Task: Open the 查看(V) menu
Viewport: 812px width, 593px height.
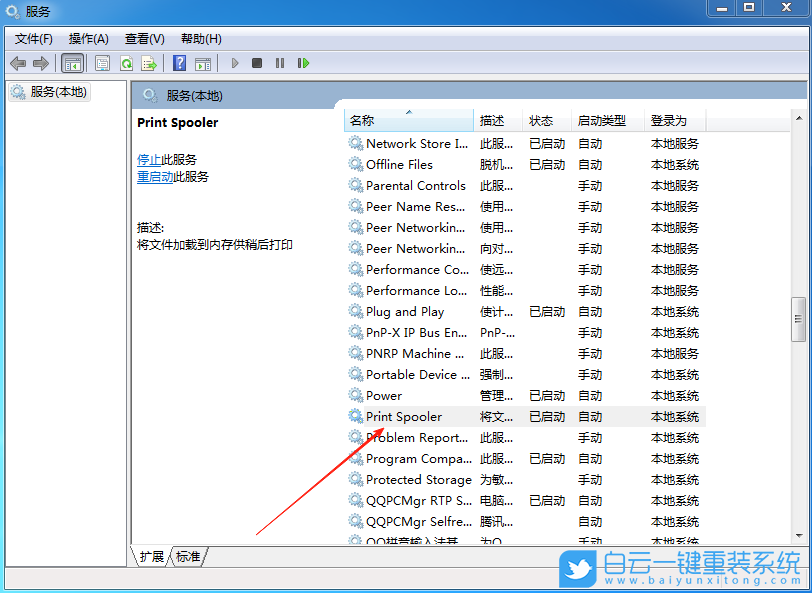Action: point(143,39)
